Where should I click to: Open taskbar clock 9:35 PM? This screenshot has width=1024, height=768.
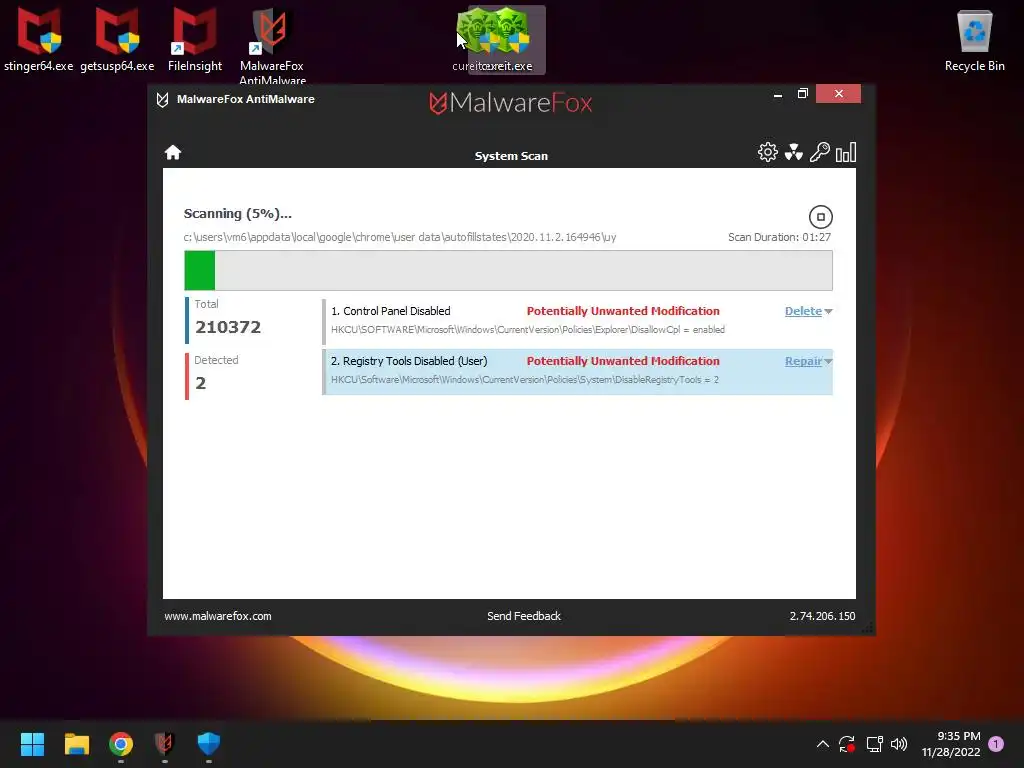point(951,744)
